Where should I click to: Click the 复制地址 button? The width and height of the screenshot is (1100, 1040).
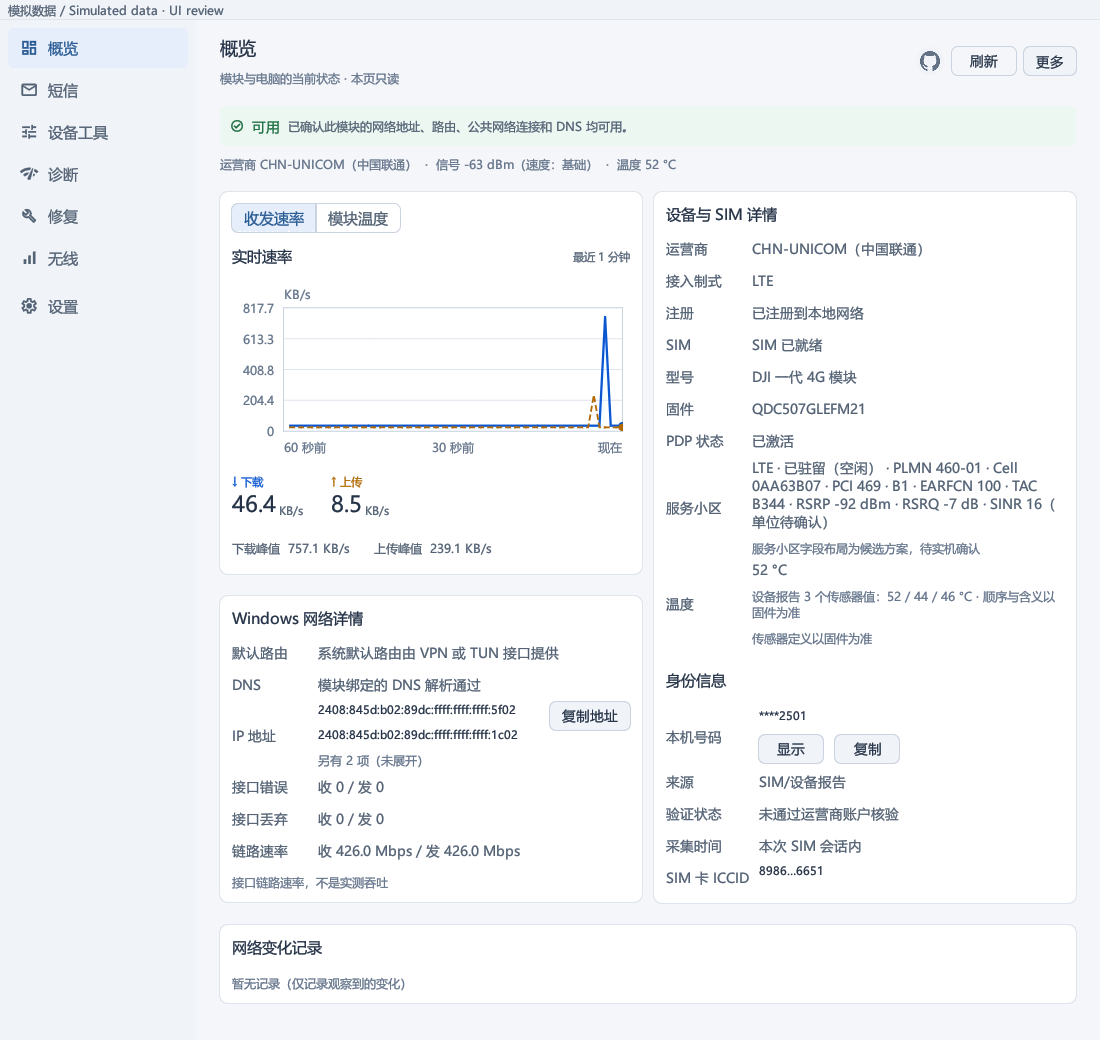pyautogui.click(x=589, y=716)
